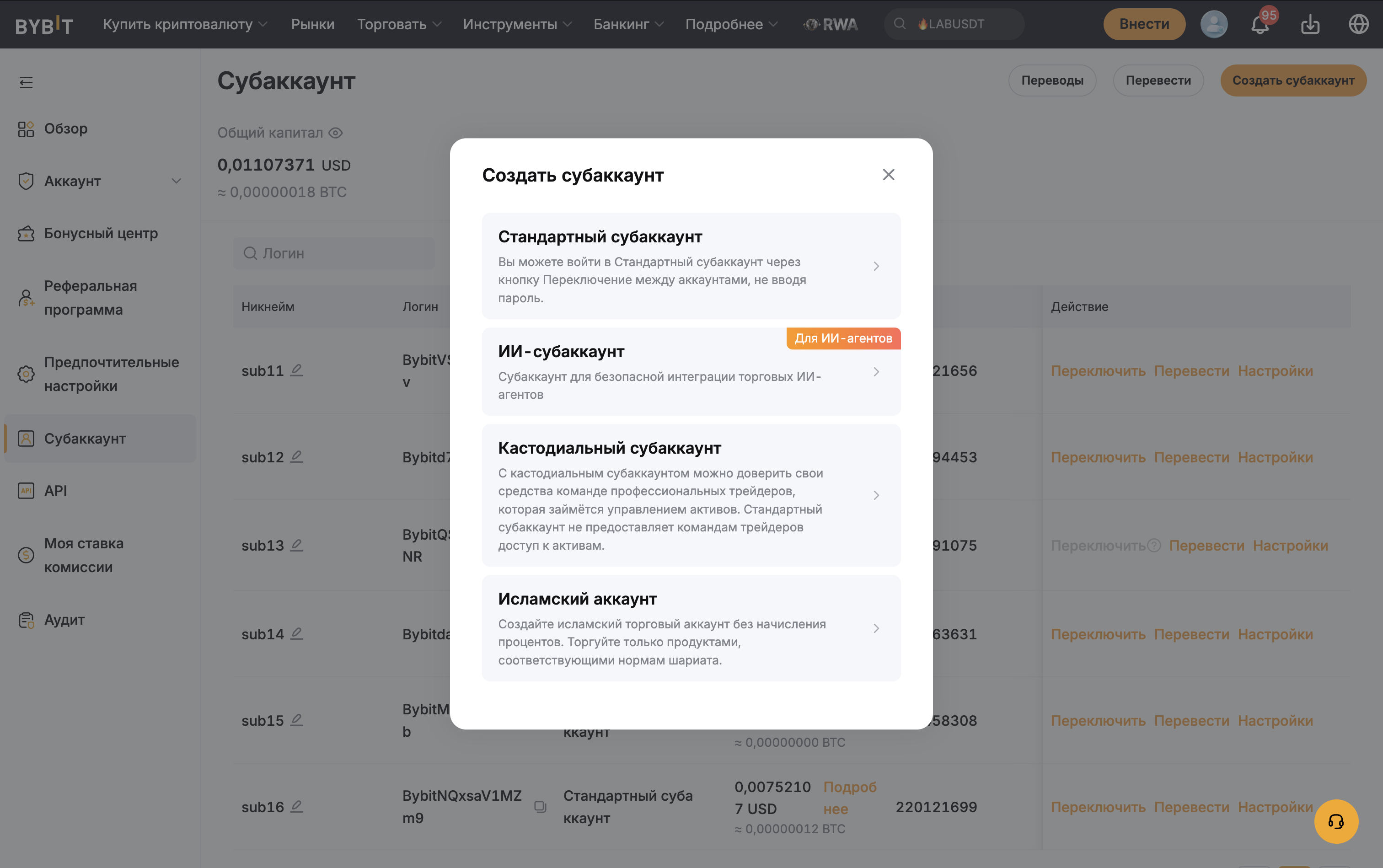This screenshot has height=868, width=1383.
Task: Click Подробнее link in sub16 row
Action: pyautogui.click(x=850, y=798)
